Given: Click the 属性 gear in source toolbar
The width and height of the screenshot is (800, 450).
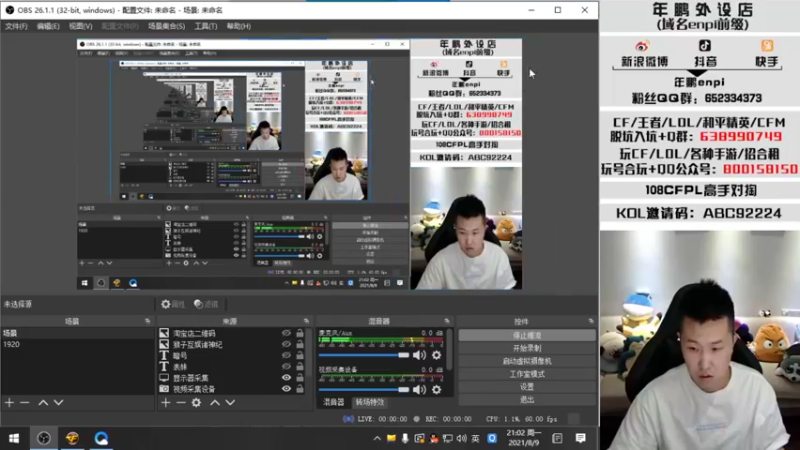Looking at the screenshot, I should [x=172, y=304].
